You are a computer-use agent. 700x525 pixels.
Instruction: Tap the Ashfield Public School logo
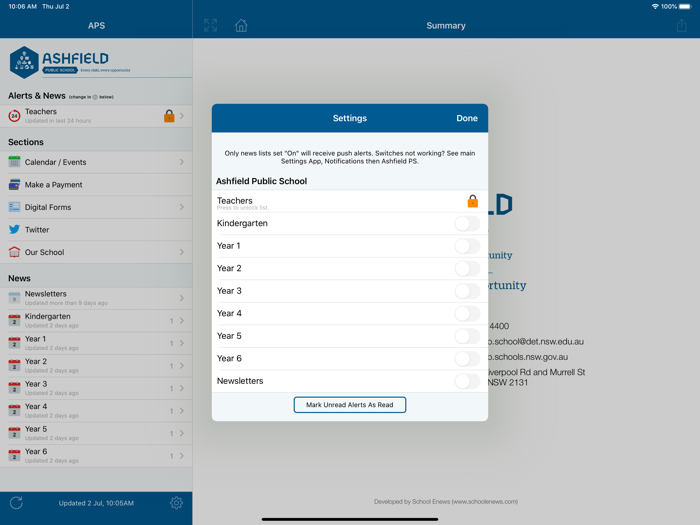70,62
